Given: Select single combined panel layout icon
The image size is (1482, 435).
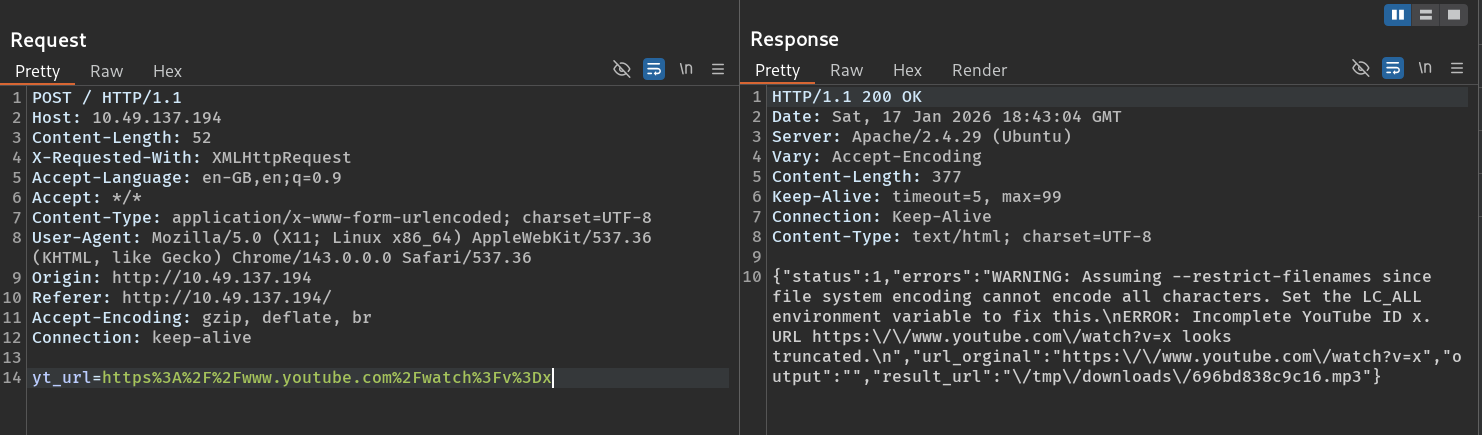Looking at the screenshot, I should point(1454,15).
